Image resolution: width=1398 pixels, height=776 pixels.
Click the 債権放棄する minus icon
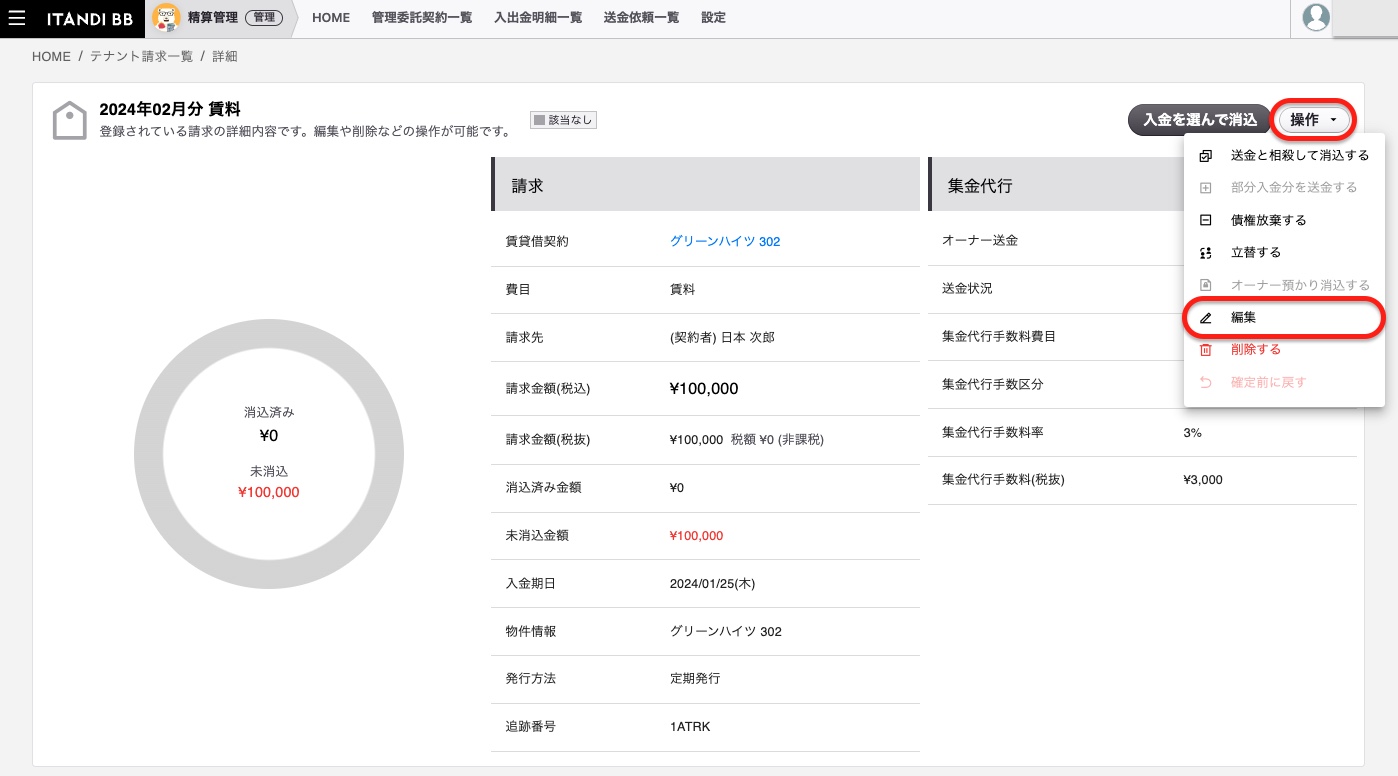point(1206,220)
